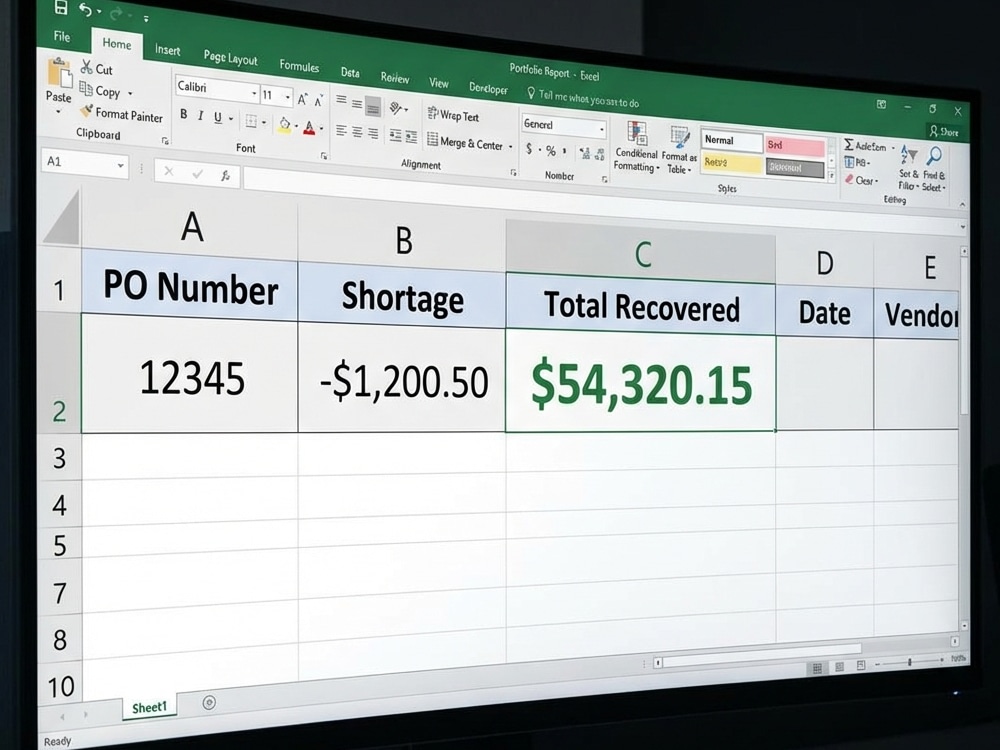This screenshot has height=750, width=1000.
Task: Toggle Bold formatting
Action: (x=184, y=114)
